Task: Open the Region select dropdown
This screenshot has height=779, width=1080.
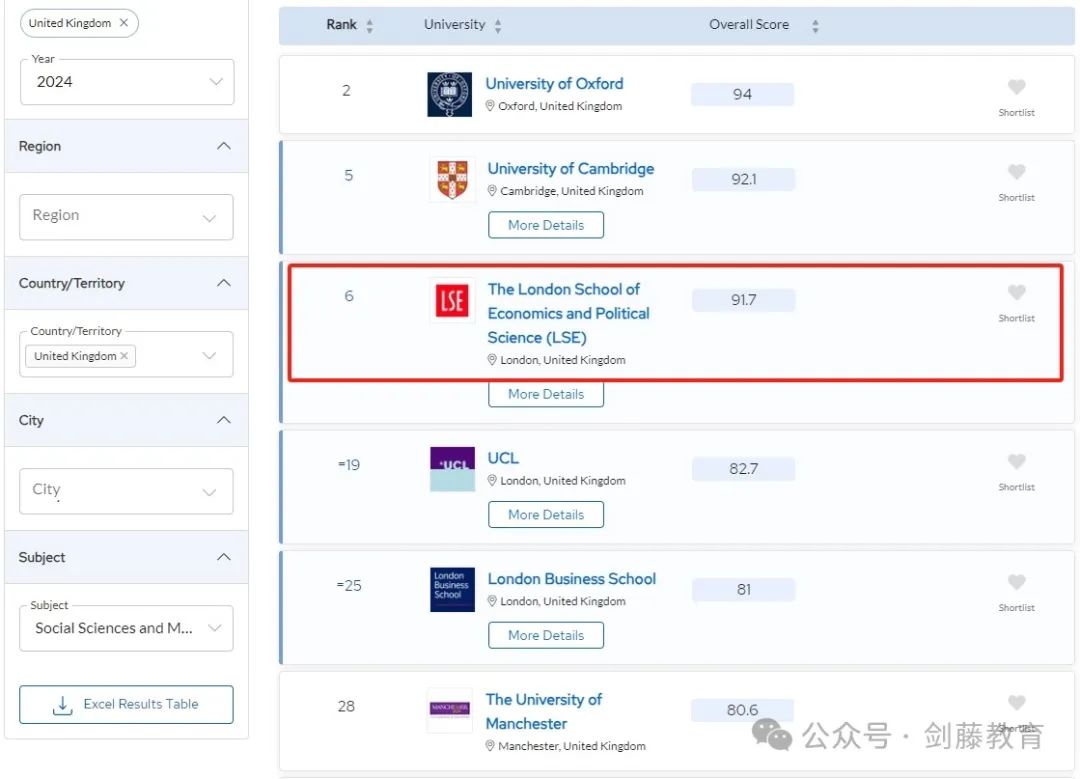Action: (x=126, y=217)
